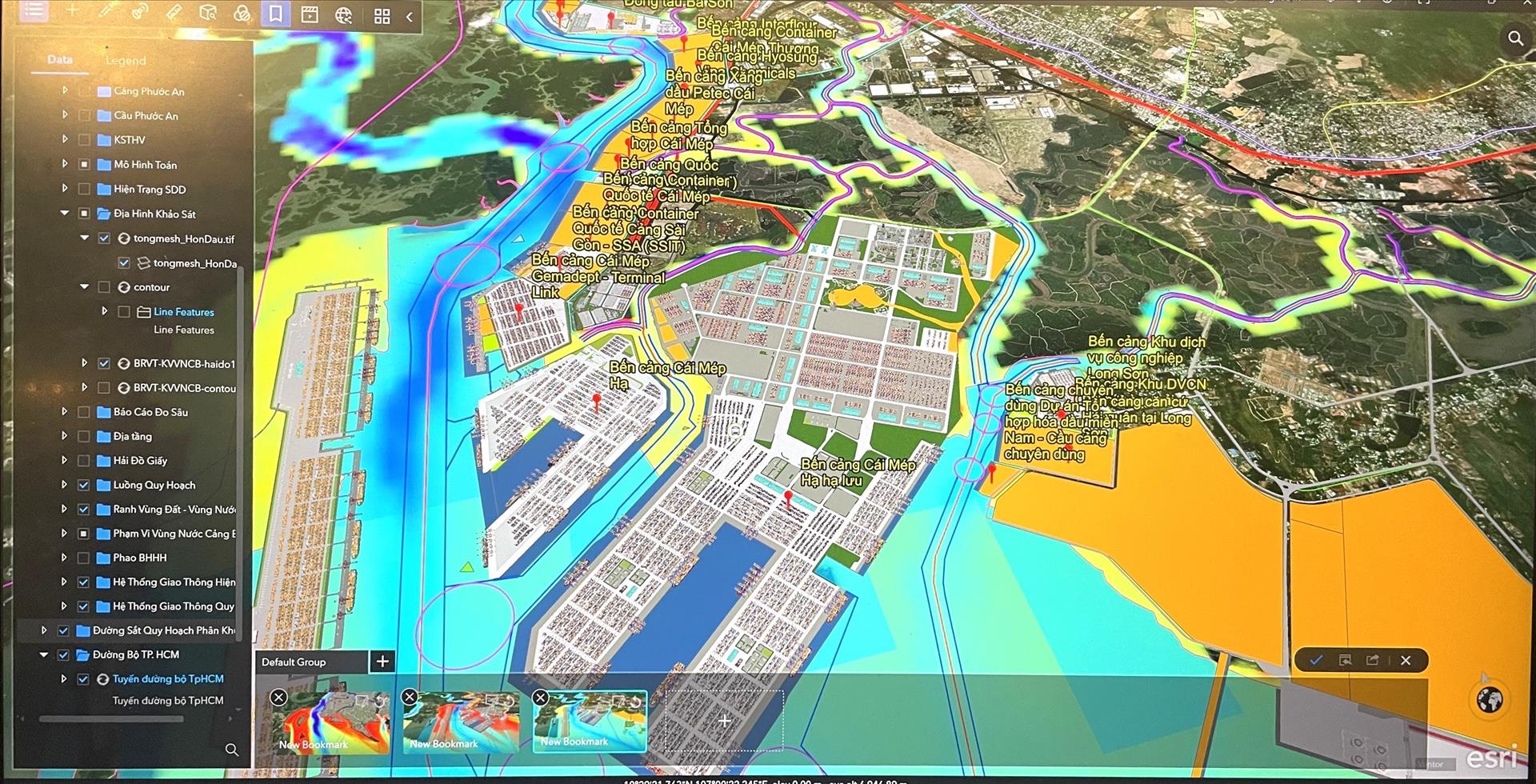Select the Measure ruler tool
The image size is (1536, 784).
[174, 12]
